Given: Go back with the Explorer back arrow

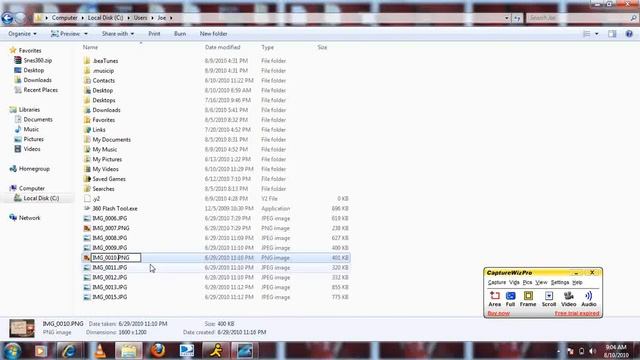Looking at the screenshot, I should click(x=7, y=18).
